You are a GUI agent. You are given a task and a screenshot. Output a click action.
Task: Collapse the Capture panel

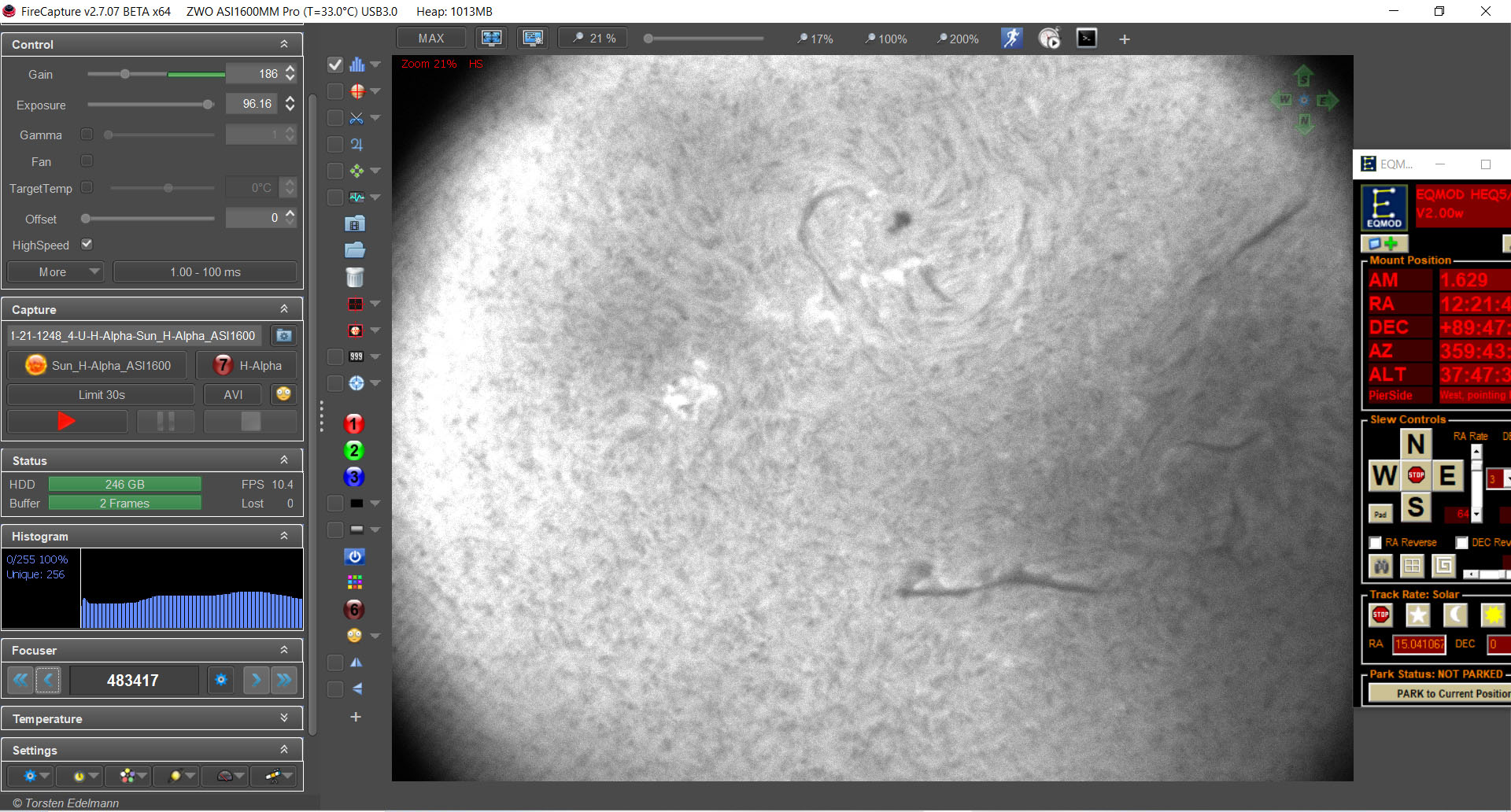pos(284,309)
